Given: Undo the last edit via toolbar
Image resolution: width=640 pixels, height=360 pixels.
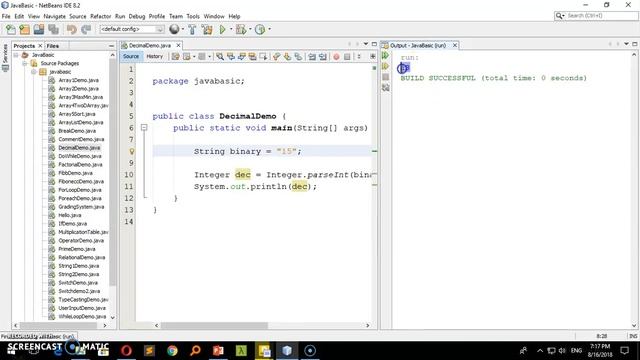Looking at the screenshot, I should (72, 29).
